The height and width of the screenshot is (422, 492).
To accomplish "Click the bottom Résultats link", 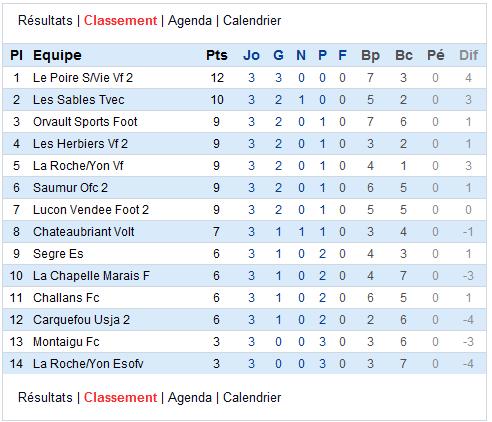I will 45,397.
